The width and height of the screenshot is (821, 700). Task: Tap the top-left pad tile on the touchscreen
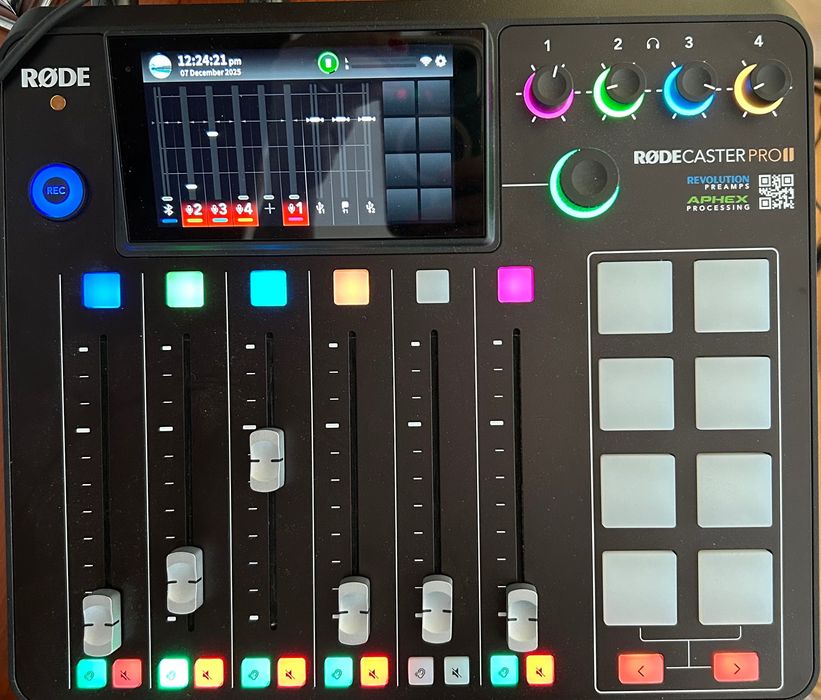coord(400,97)
